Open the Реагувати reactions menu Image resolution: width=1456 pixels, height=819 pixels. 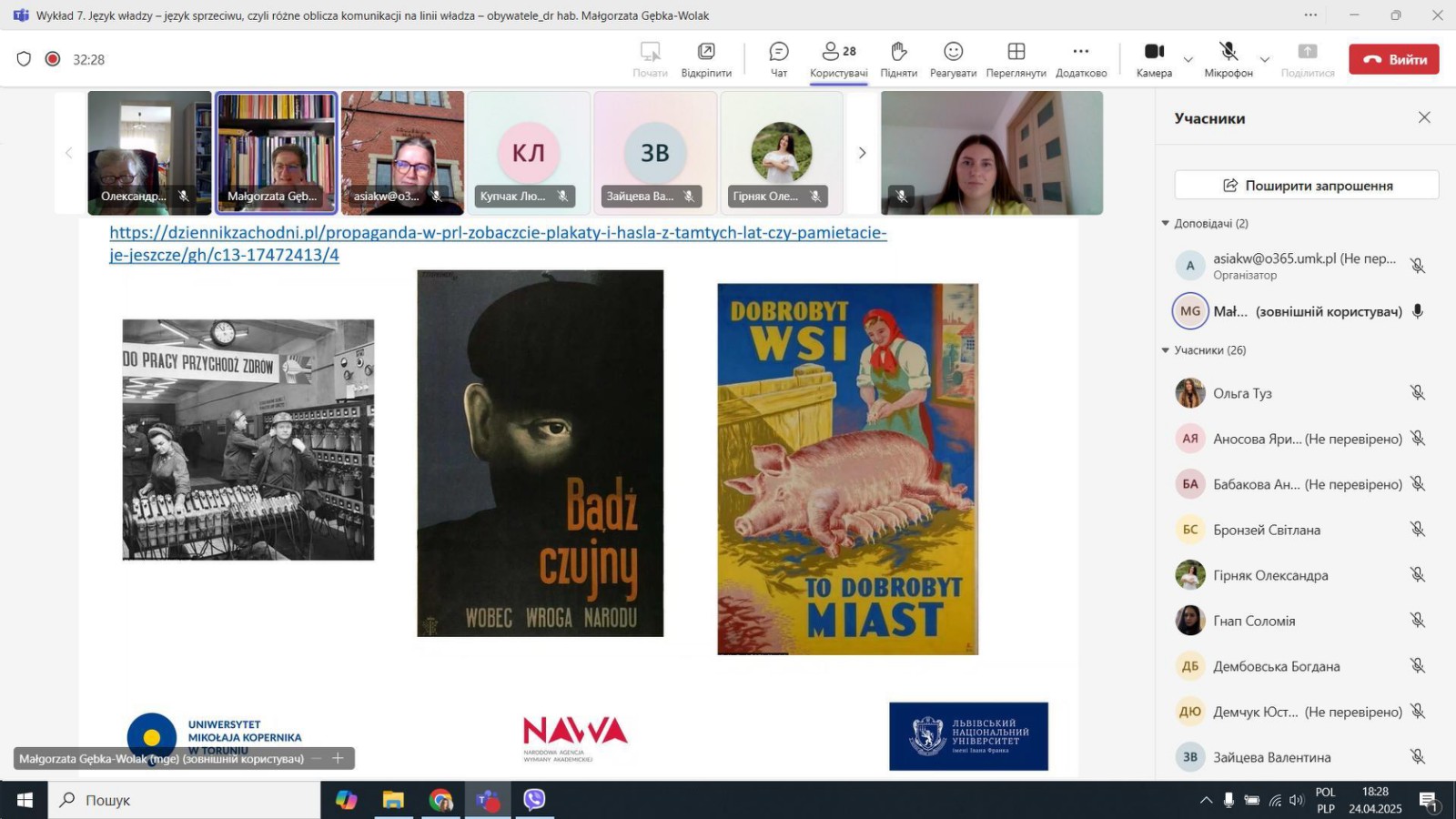coord(953,59)
